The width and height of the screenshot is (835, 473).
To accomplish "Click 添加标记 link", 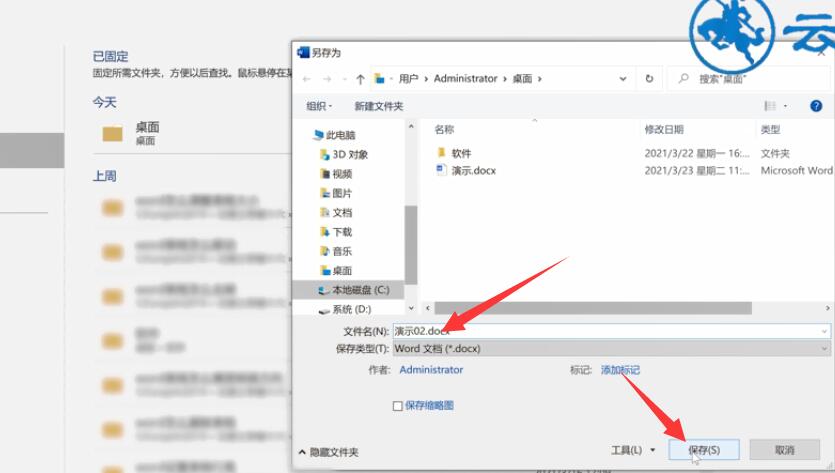I will pos(620,370).
